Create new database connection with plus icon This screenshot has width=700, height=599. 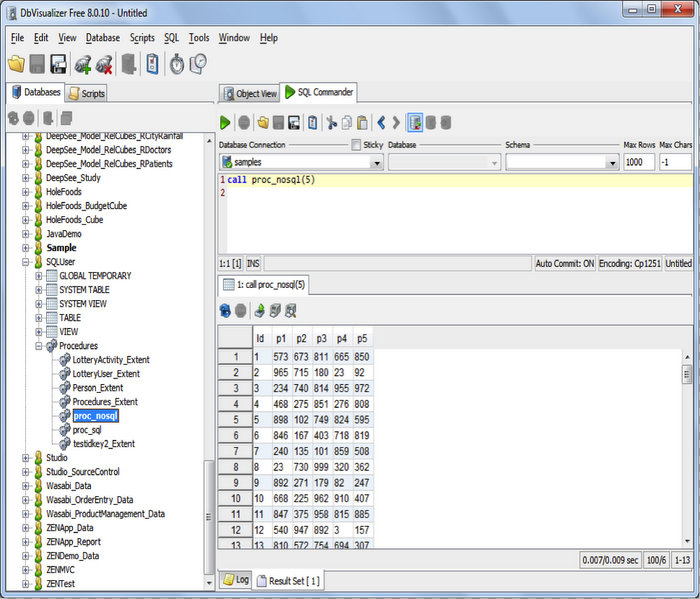coord(83,64)
